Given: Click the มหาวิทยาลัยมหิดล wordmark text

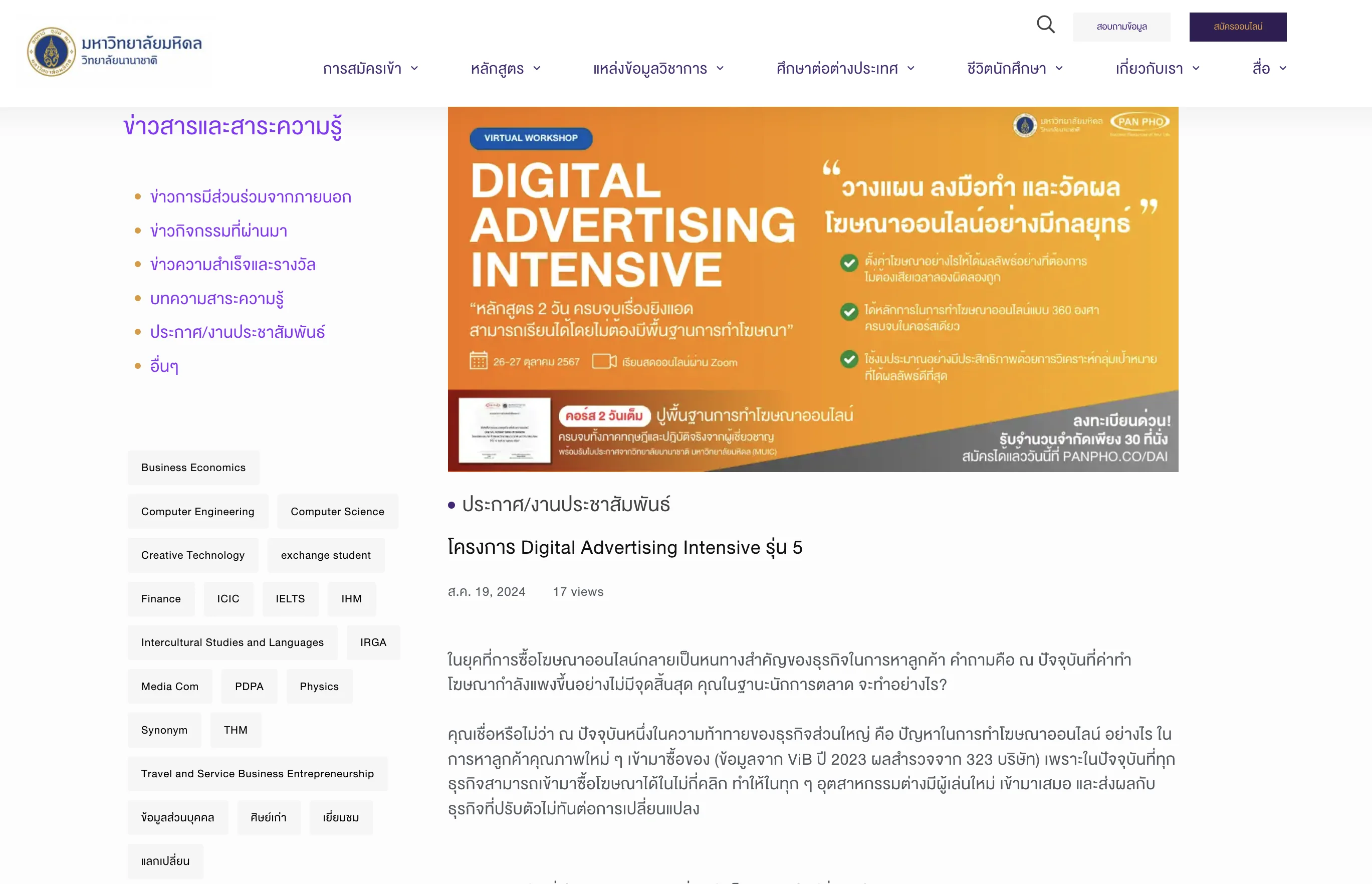Looking at the screenshot, I should point(142,44).
